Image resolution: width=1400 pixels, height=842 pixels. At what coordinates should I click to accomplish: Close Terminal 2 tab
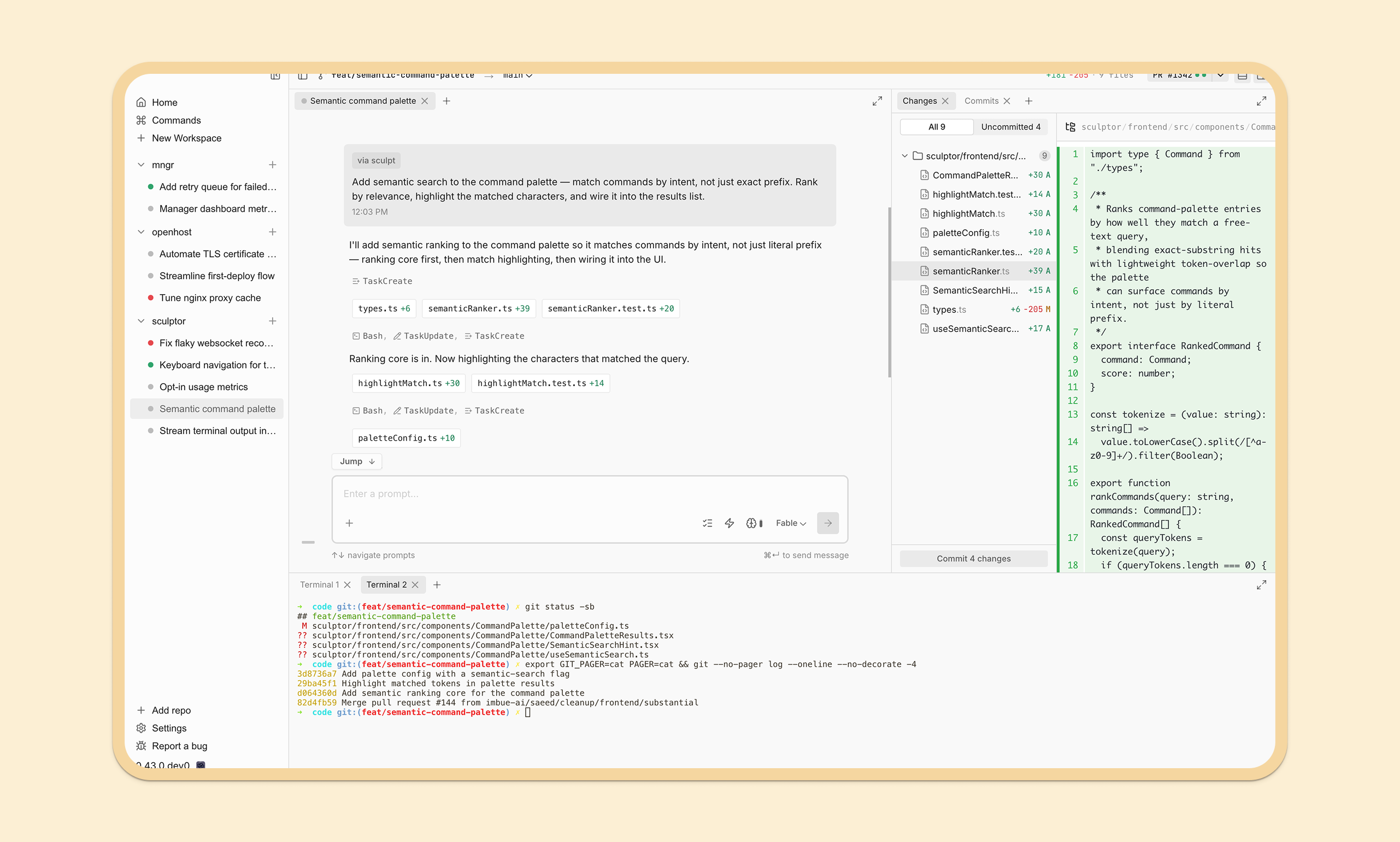point(415,585)
